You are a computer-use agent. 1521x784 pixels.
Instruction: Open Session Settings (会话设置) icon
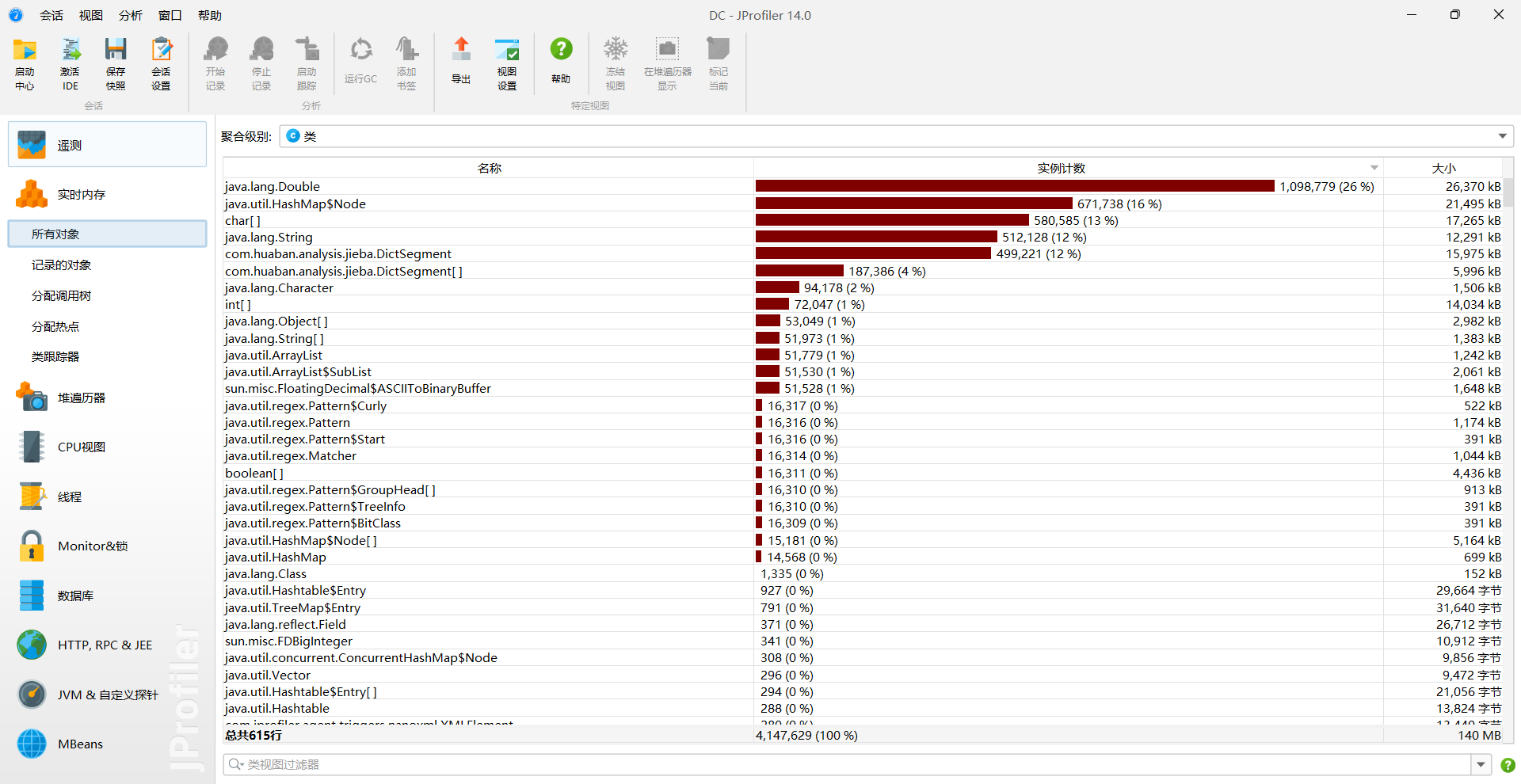(x=162, y=63)
